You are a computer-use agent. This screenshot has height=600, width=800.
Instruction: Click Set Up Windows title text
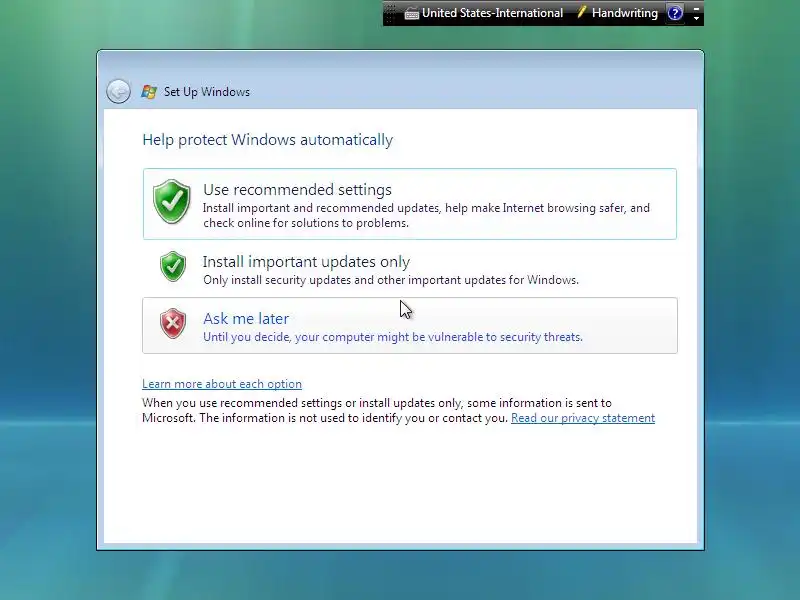pos(207,92)
